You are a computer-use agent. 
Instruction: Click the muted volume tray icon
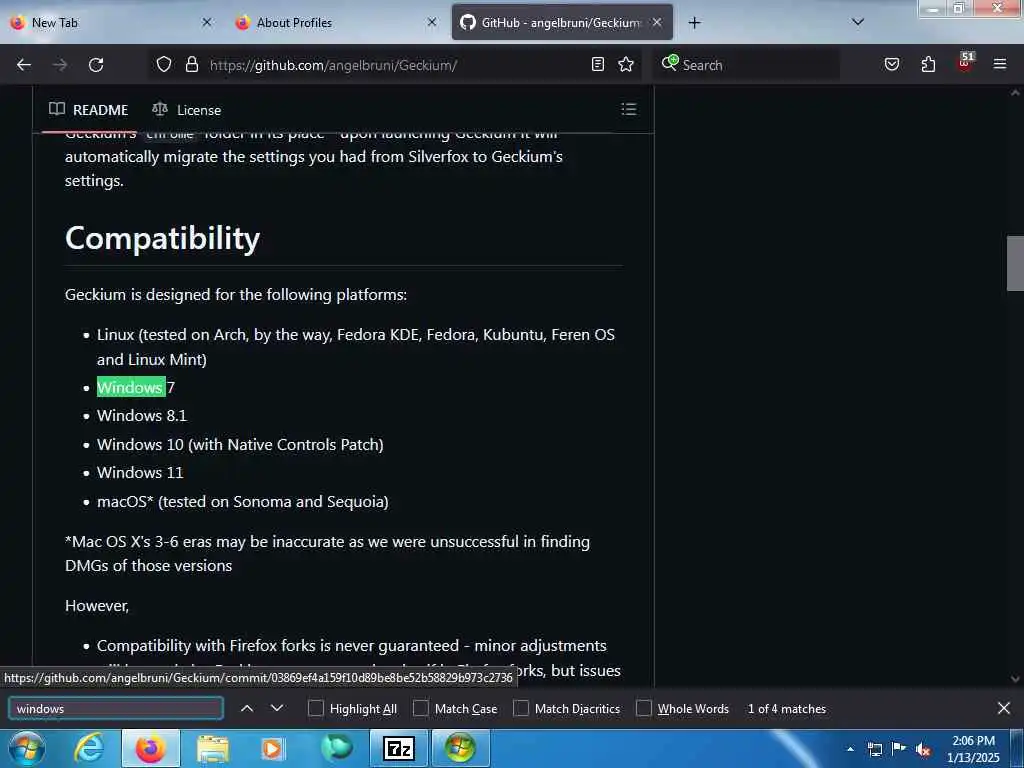(923, 749)
